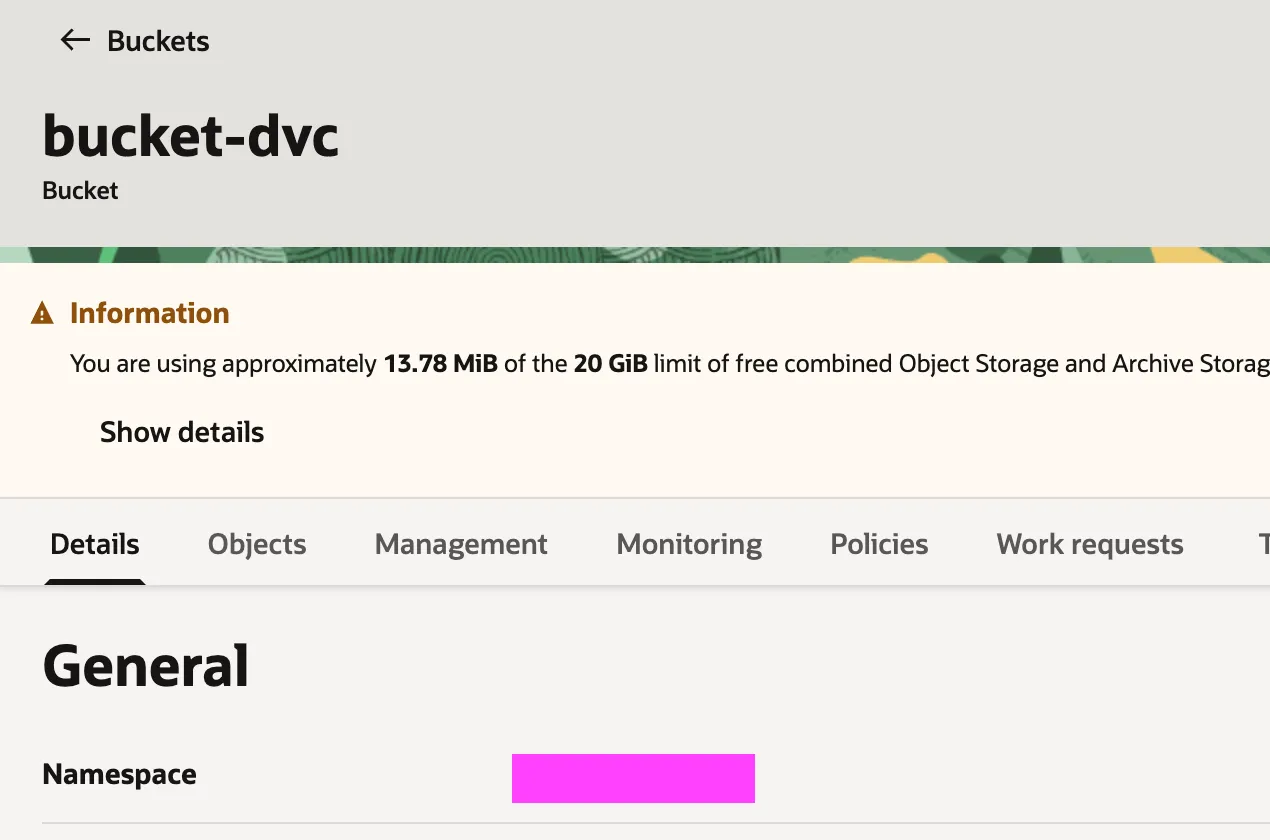The height and width of the screenshot is (840, 1270).
Task: Expand the Show details section
Action: pyautogui.click(x=182, y=432)
